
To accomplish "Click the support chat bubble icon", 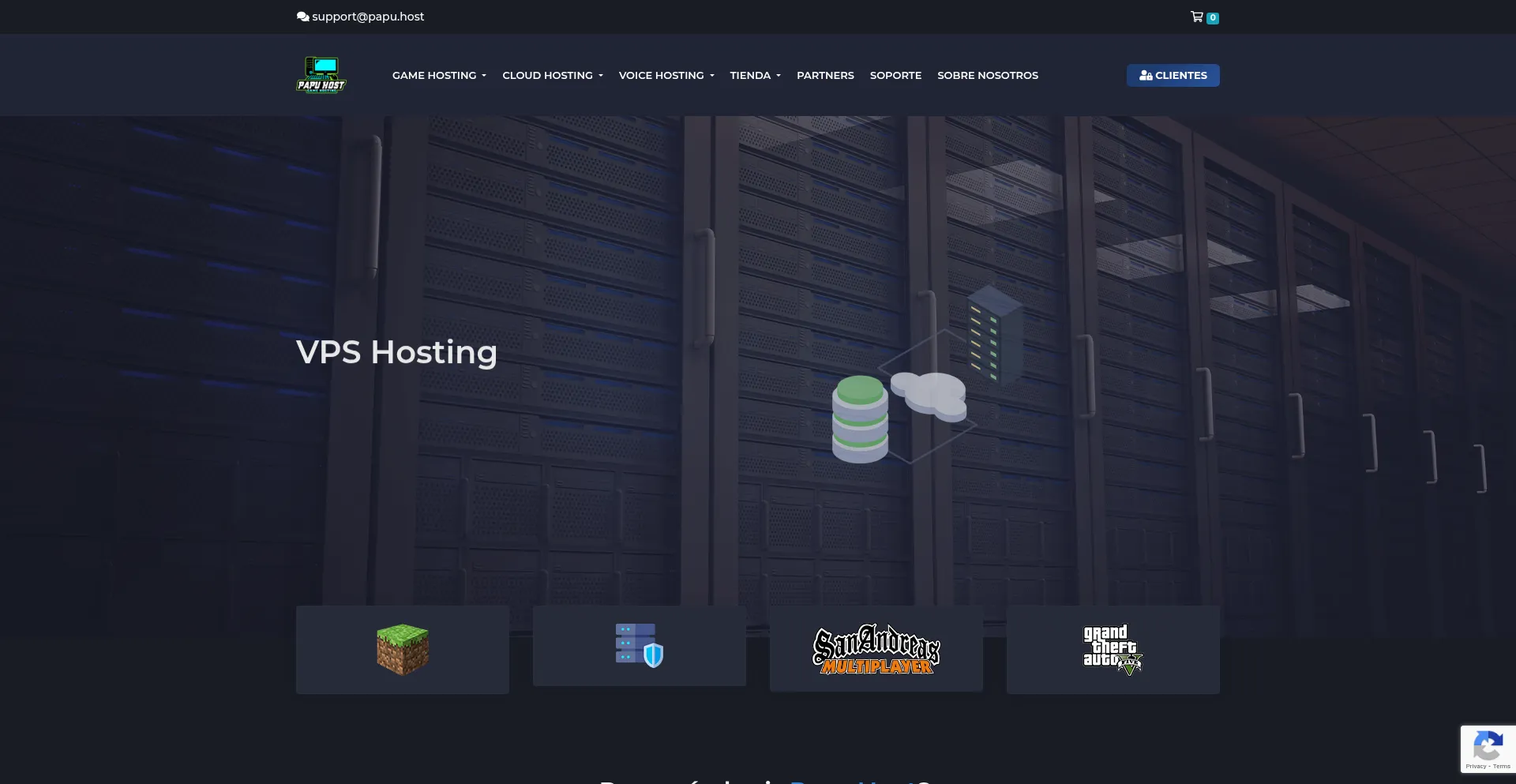I will [302, 17].
